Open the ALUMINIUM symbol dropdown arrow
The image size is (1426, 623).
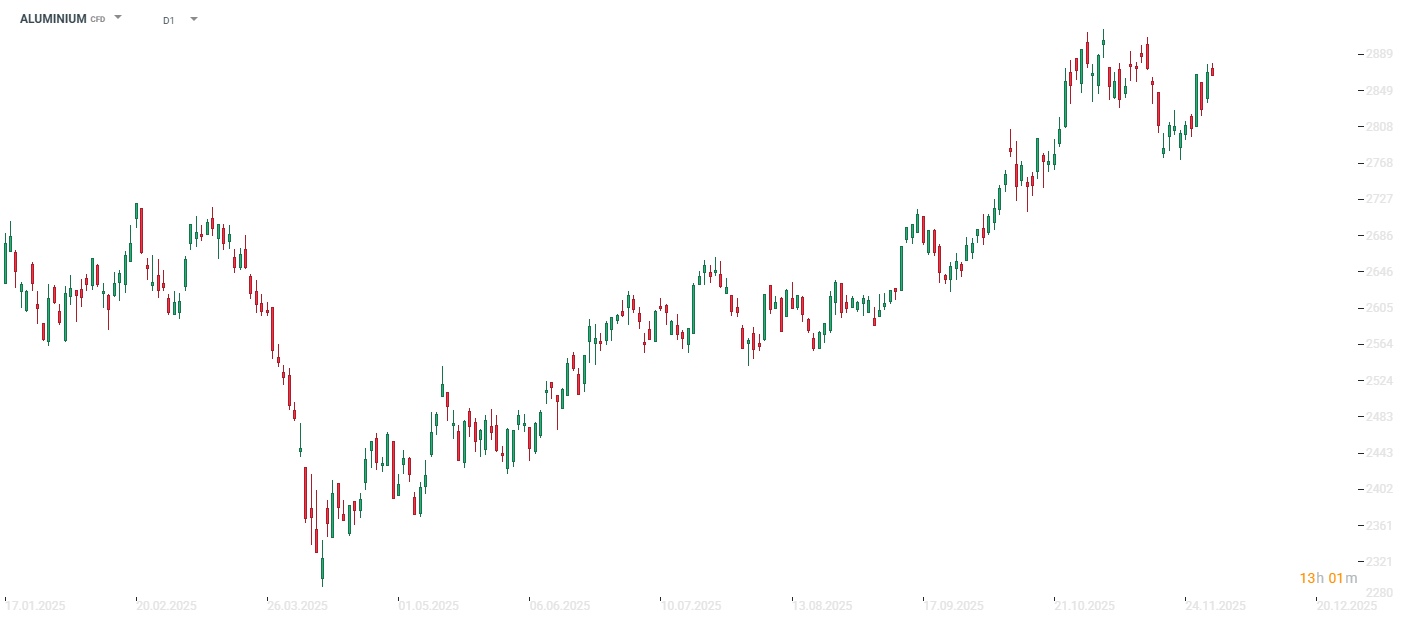[118, 18]
